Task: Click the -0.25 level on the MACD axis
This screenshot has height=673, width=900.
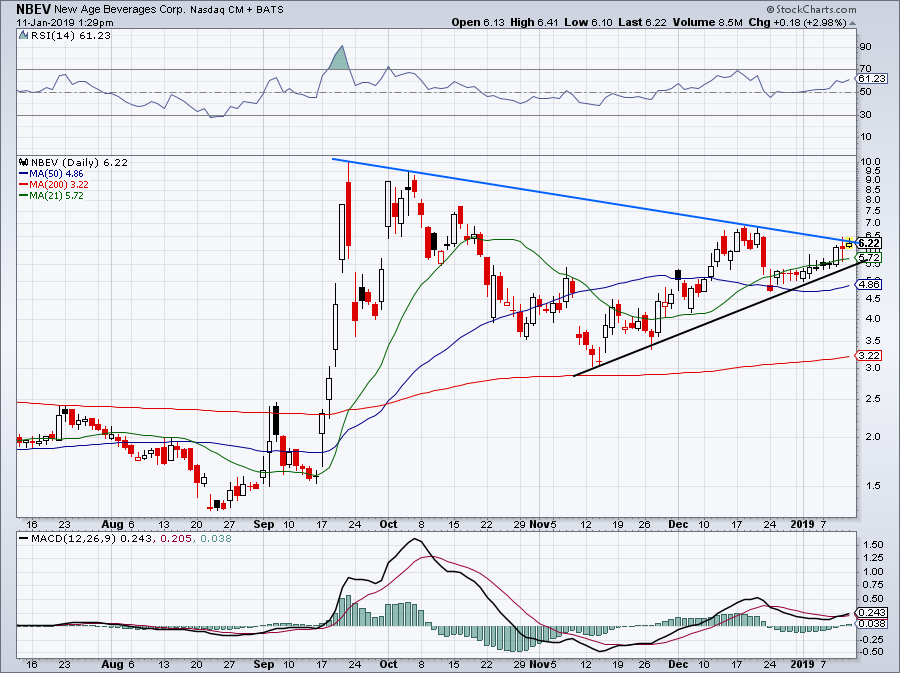Action: 871,639
